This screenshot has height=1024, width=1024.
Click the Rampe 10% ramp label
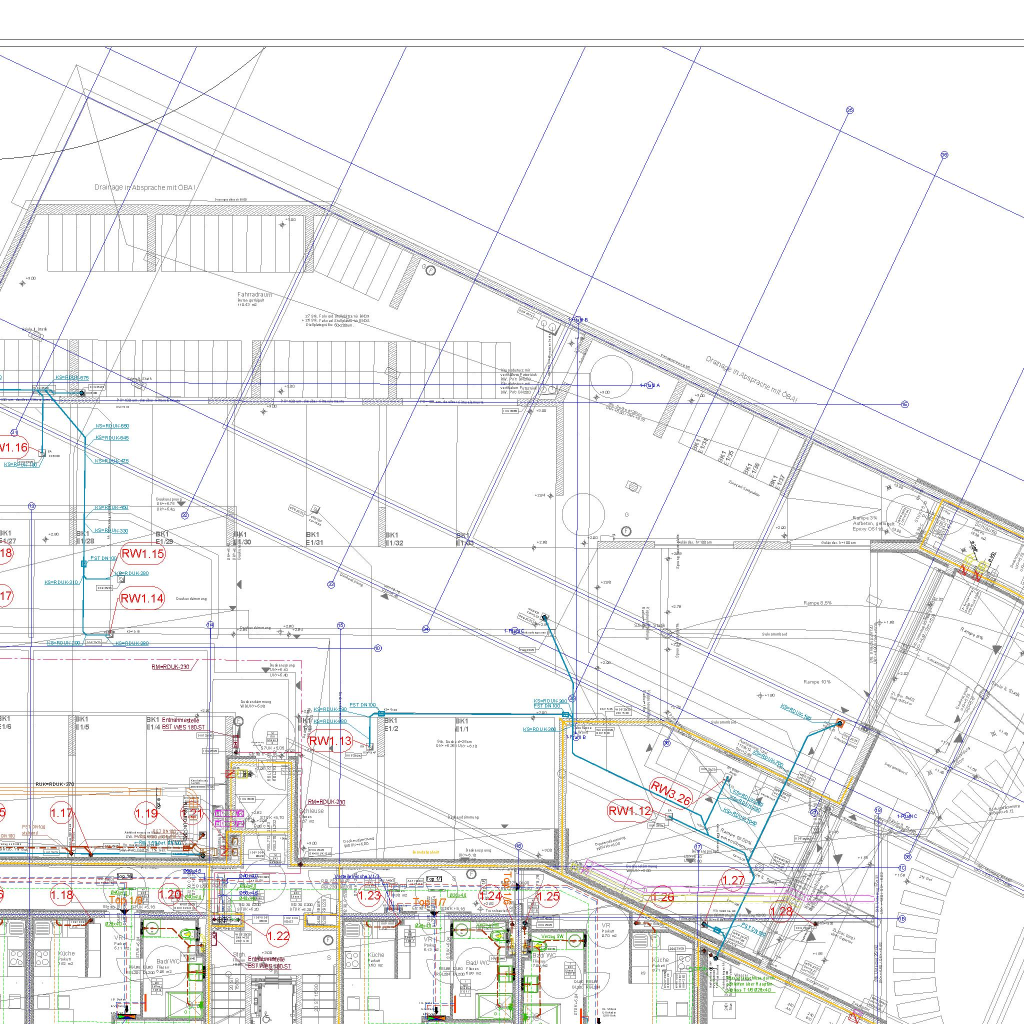(x=818, y=682)
